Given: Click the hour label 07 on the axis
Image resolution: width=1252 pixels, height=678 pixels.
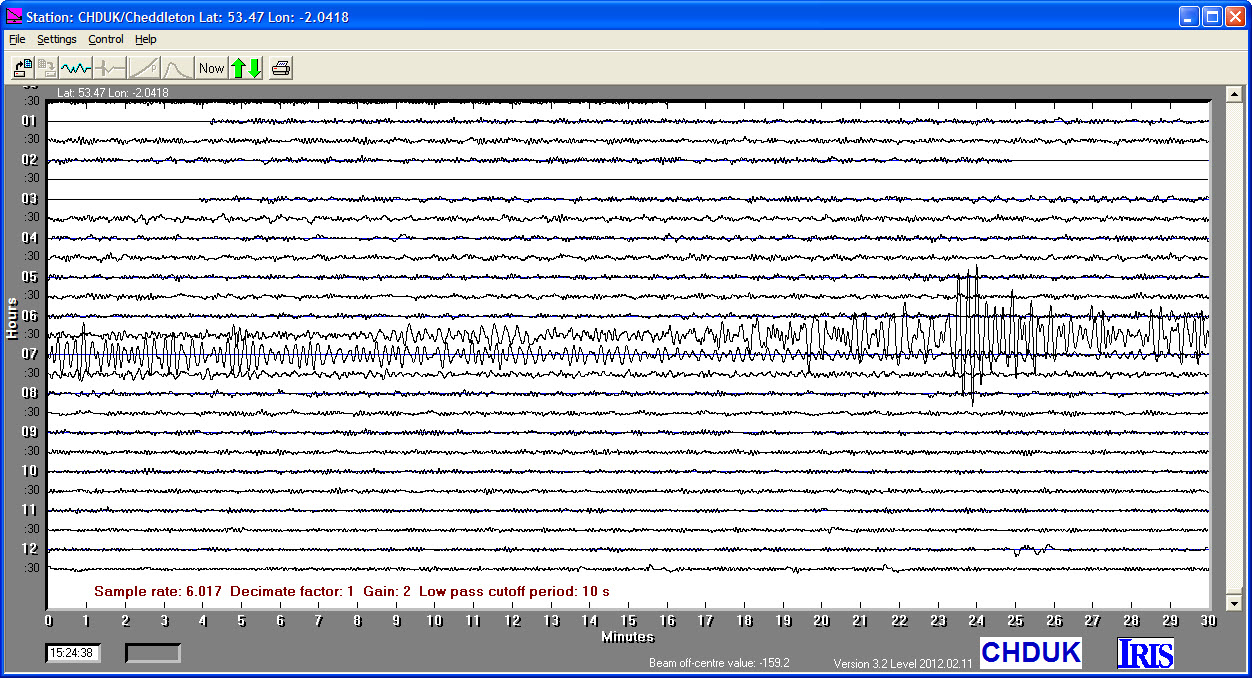Looking at the screenshot, I should tap(29, 354).
